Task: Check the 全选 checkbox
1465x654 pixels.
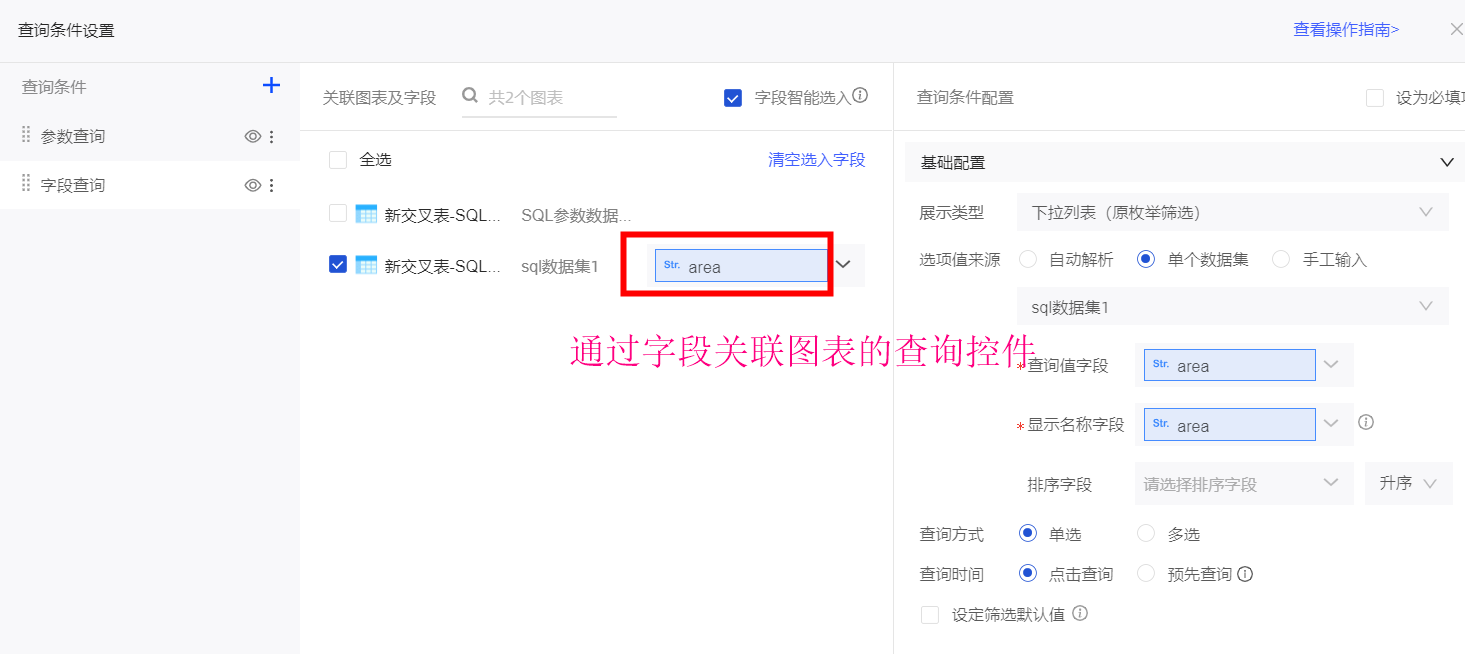Action: coord(338,160)
